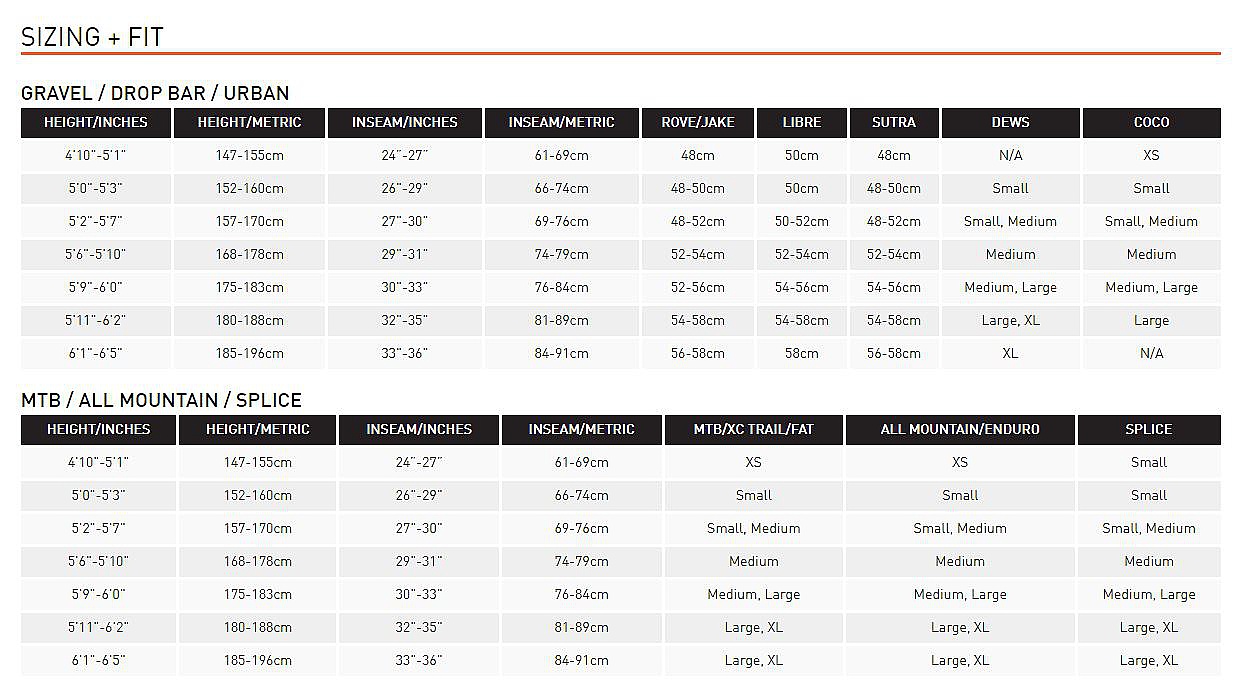1235x695 pixels.
Task: Click the DEWS column header
Action: click(x=1010, y=122)
